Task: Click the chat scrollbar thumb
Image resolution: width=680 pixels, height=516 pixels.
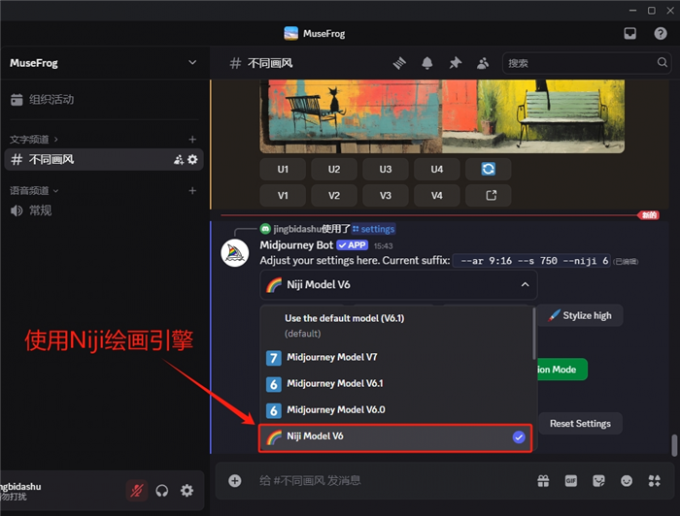Action: tap(674, 445)
